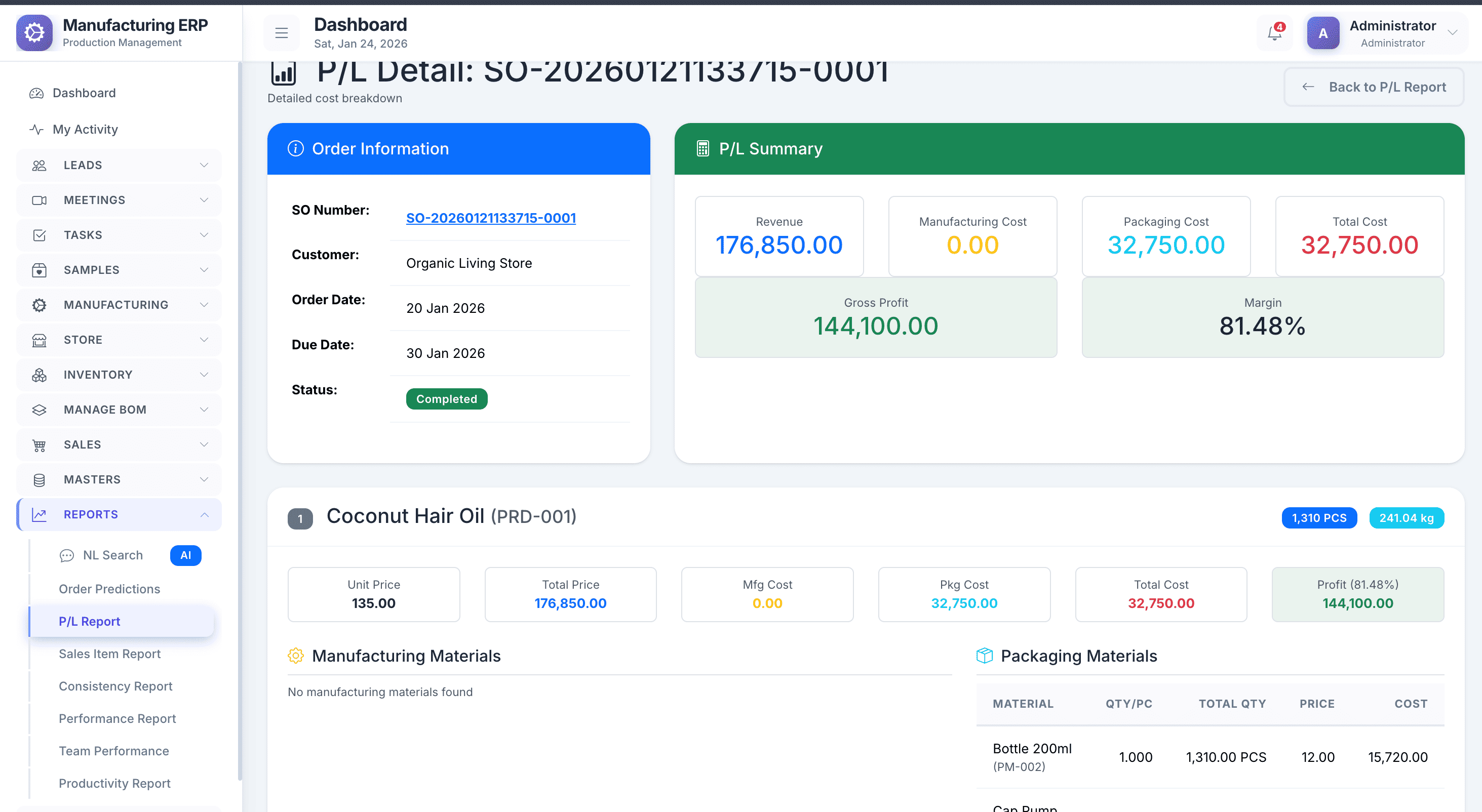
Task: Click the Manufacturing ERP gear logo
Action: [34, 33]
